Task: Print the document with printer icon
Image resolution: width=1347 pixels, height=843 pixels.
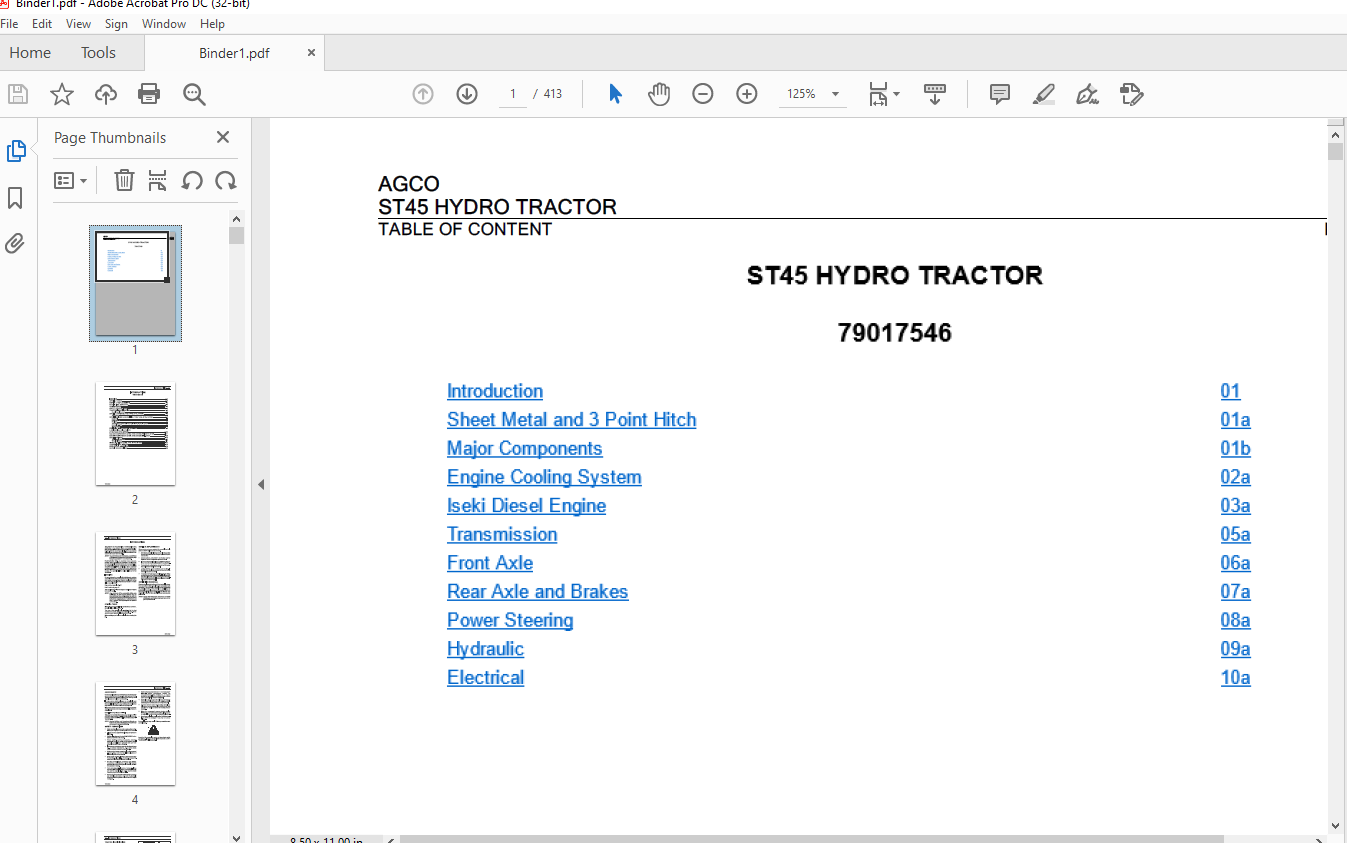Action: 149,94
